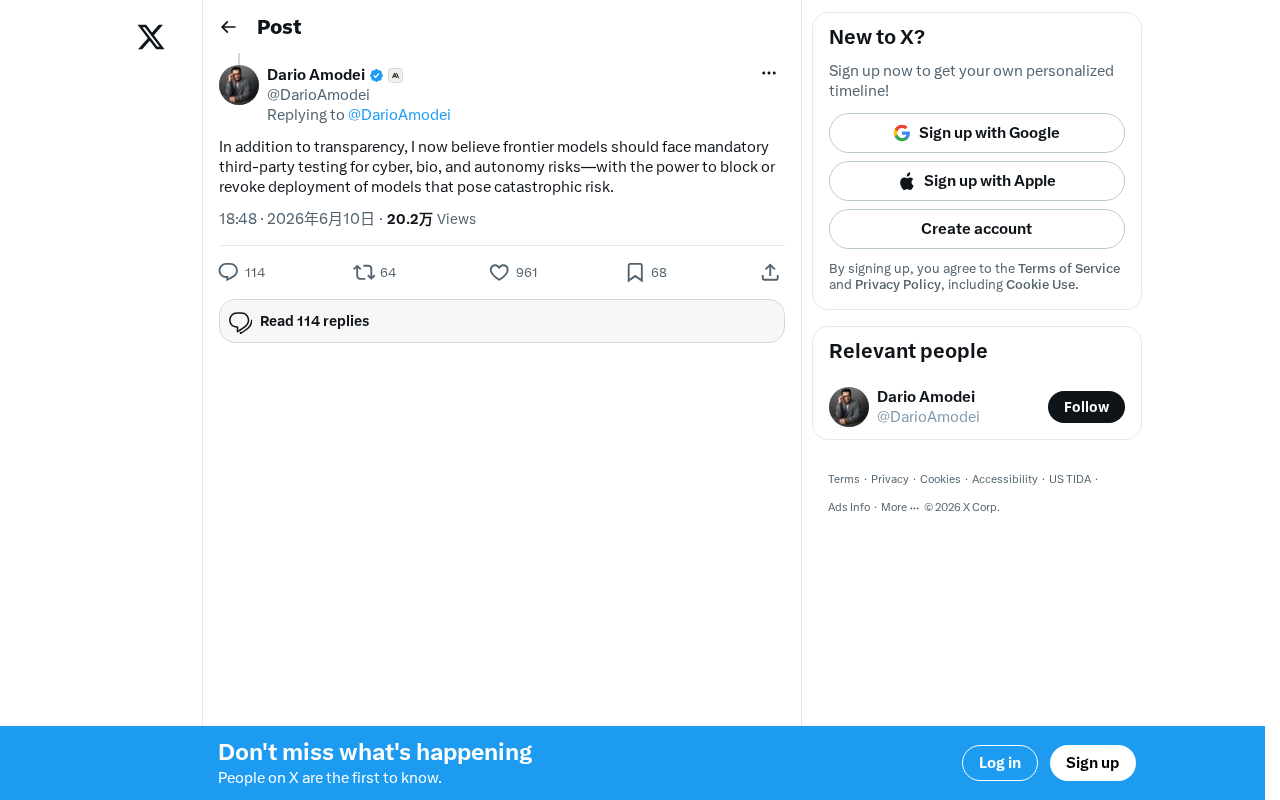The height and width of the screenshot is (800, 1280).
Task: Open the @DarioAmodei replying-to link
Action: (x=399, y=115)
